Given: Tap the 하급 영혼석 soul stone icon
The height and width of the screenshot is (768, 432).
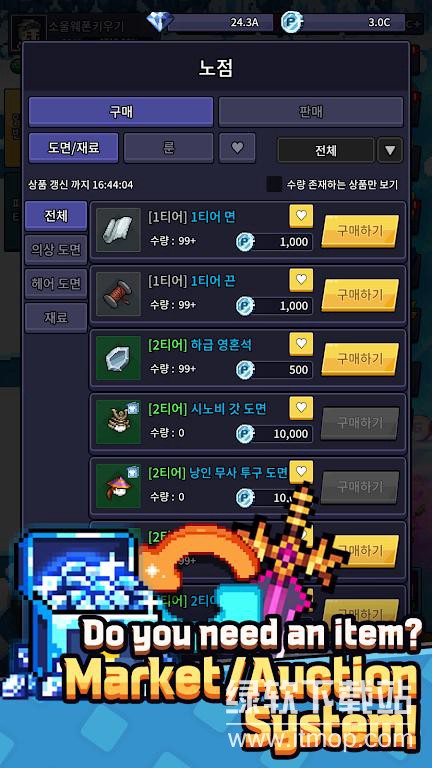Looking at the screenshot, I should (118, 358).
